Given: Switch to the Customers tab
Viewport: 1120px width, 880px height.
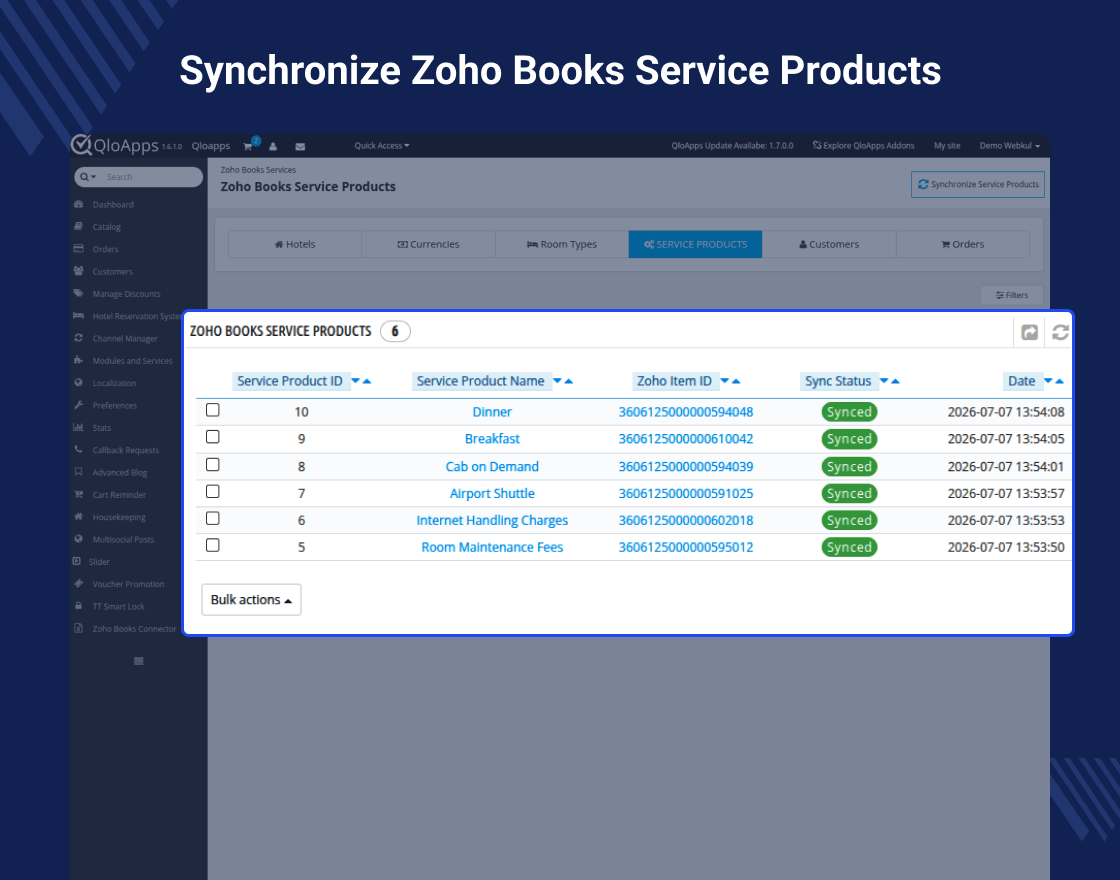Looking at the screenshot, I should point(829,244).
